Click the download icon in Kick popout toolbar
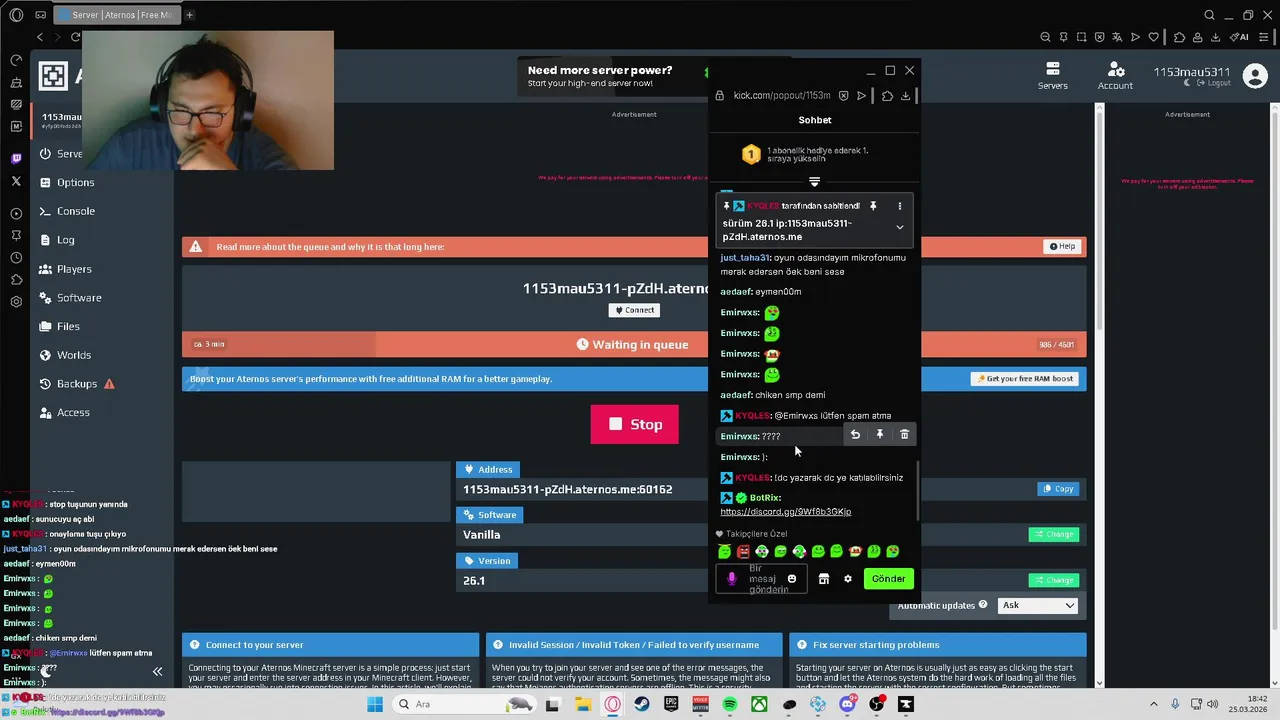 pos(905,96)
